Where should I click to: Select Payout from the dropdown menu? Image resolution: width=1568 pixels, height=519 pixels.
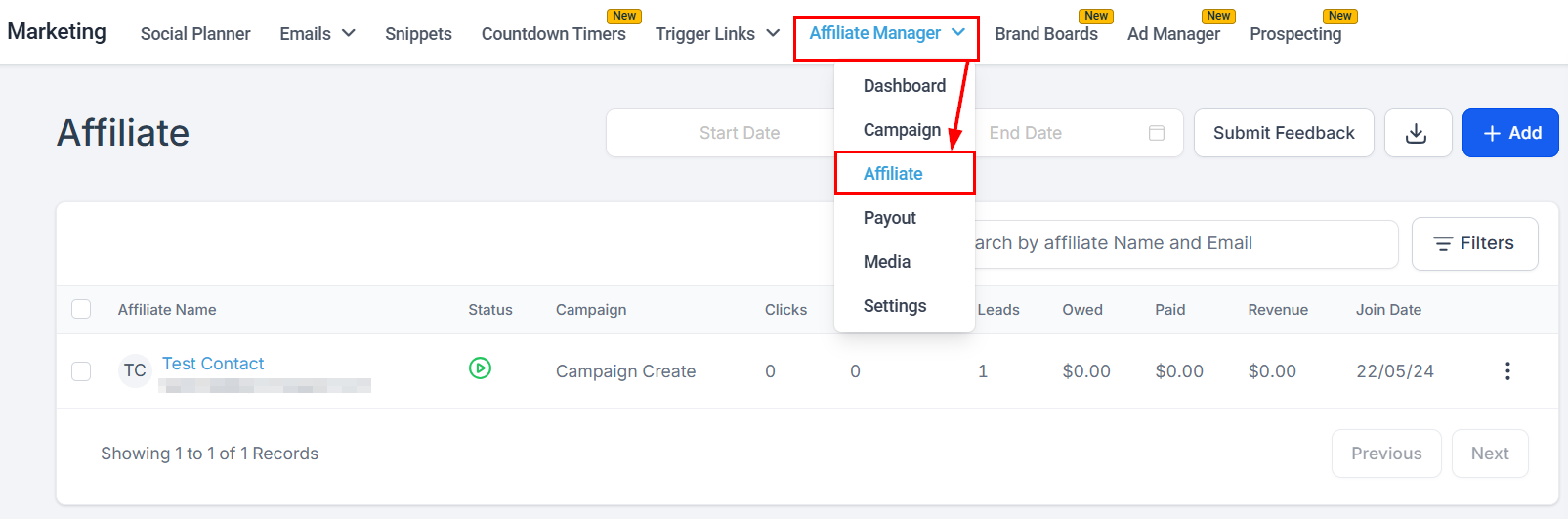point(890,218)
